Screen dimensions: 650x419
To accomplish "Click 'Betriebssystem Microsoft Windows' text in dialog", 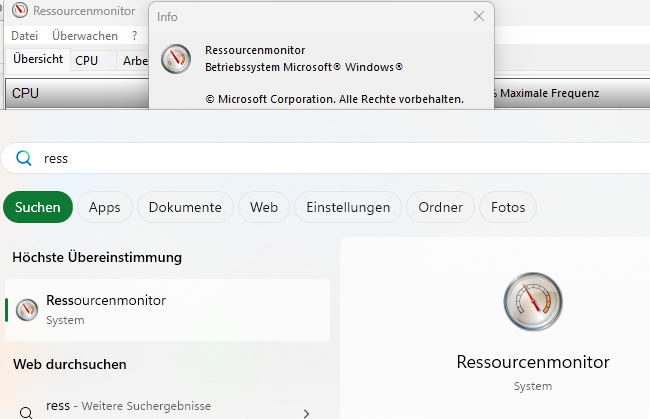I will tap(304, 67).
